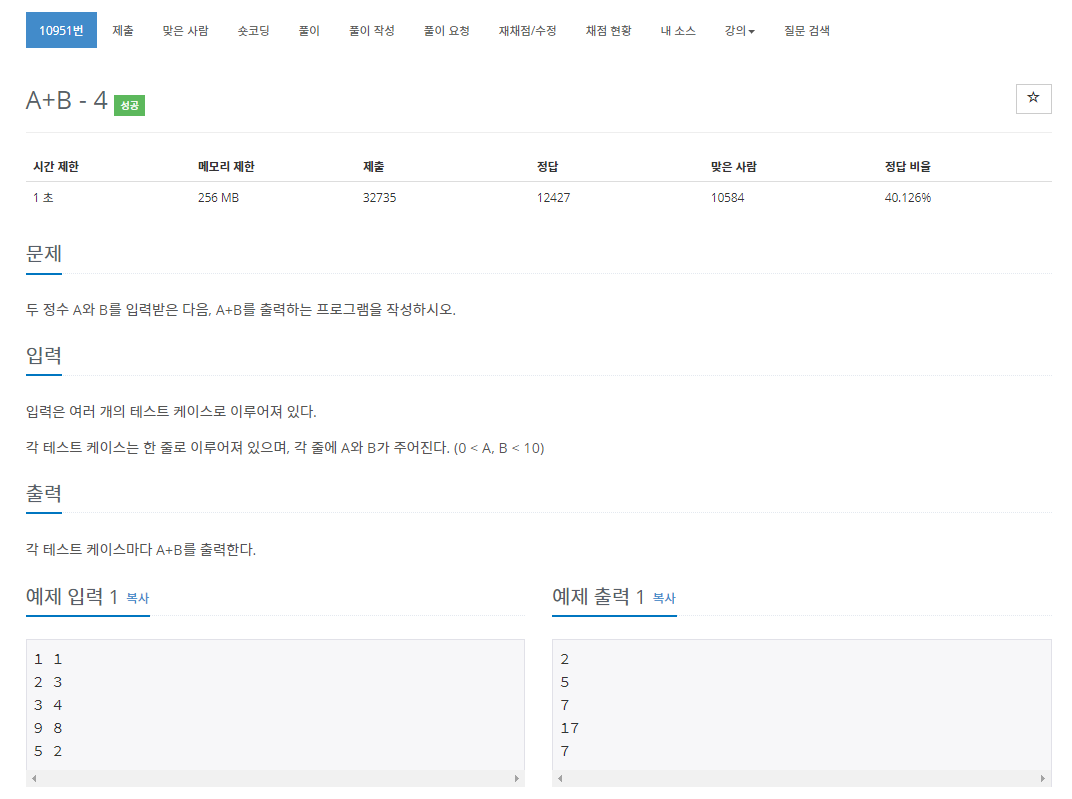
Task: Open the 풀이 tab
Action: point(309,30)
